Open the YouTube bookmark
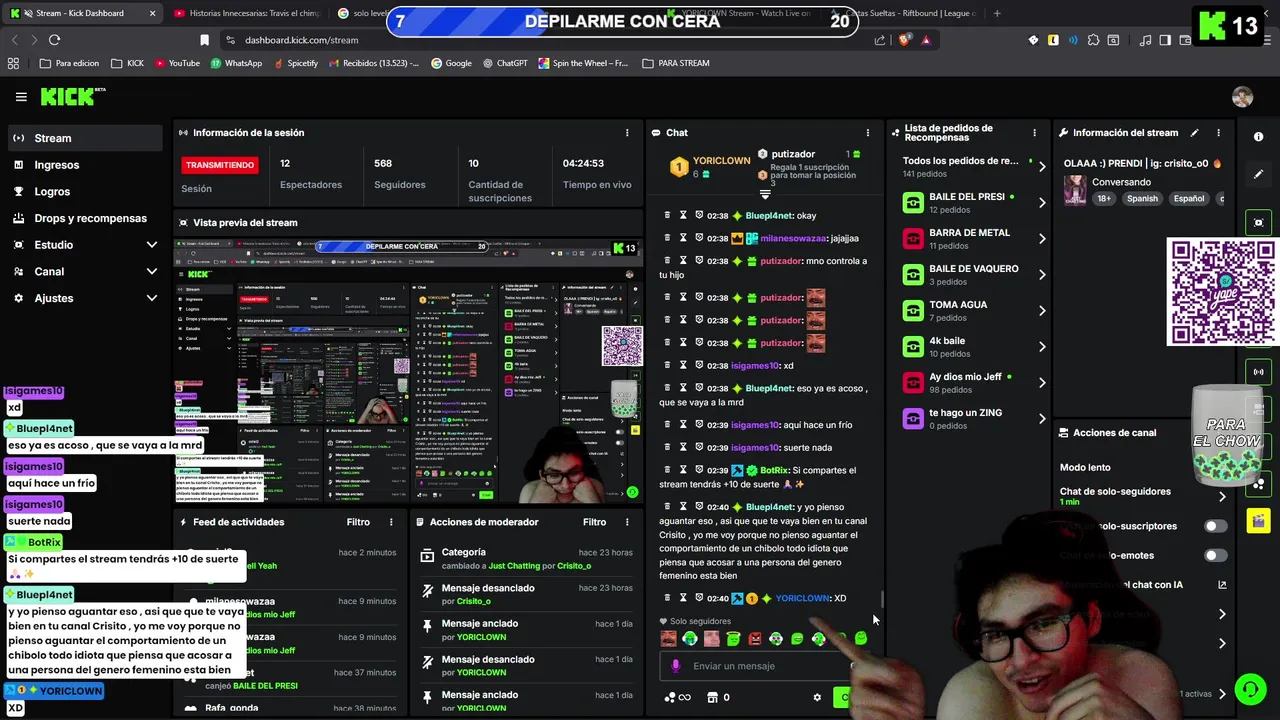The image size is (1280, 720). tap(177, 63)
